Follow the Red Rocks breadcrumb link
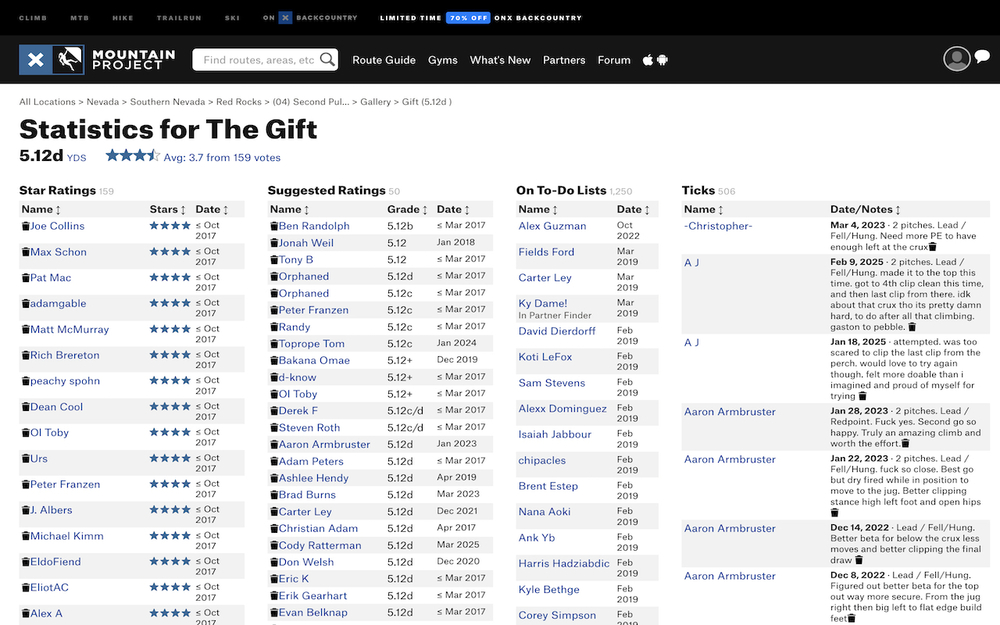The width and height of the screenshot is (1000, 625). pyautogui.click(x=238, y=102)
